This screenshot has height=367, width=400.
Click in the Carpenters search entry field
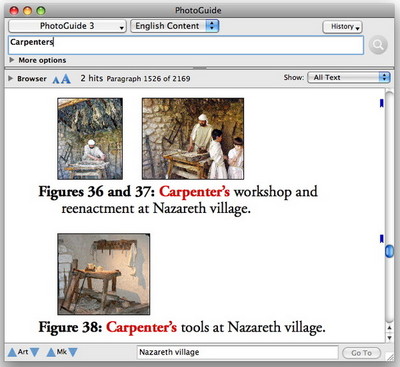186,45
